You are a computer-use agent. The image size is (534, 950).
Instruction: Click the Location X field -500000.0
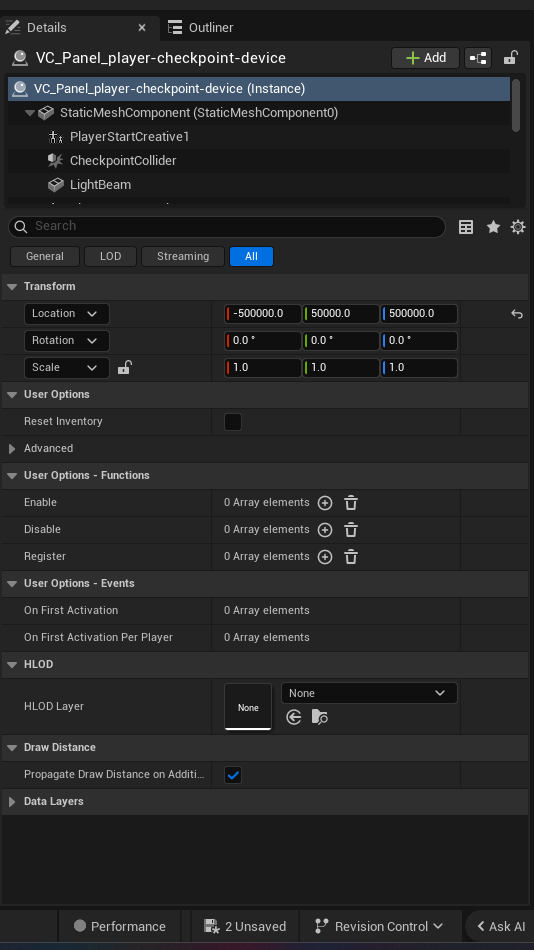(x=263, y=313)
